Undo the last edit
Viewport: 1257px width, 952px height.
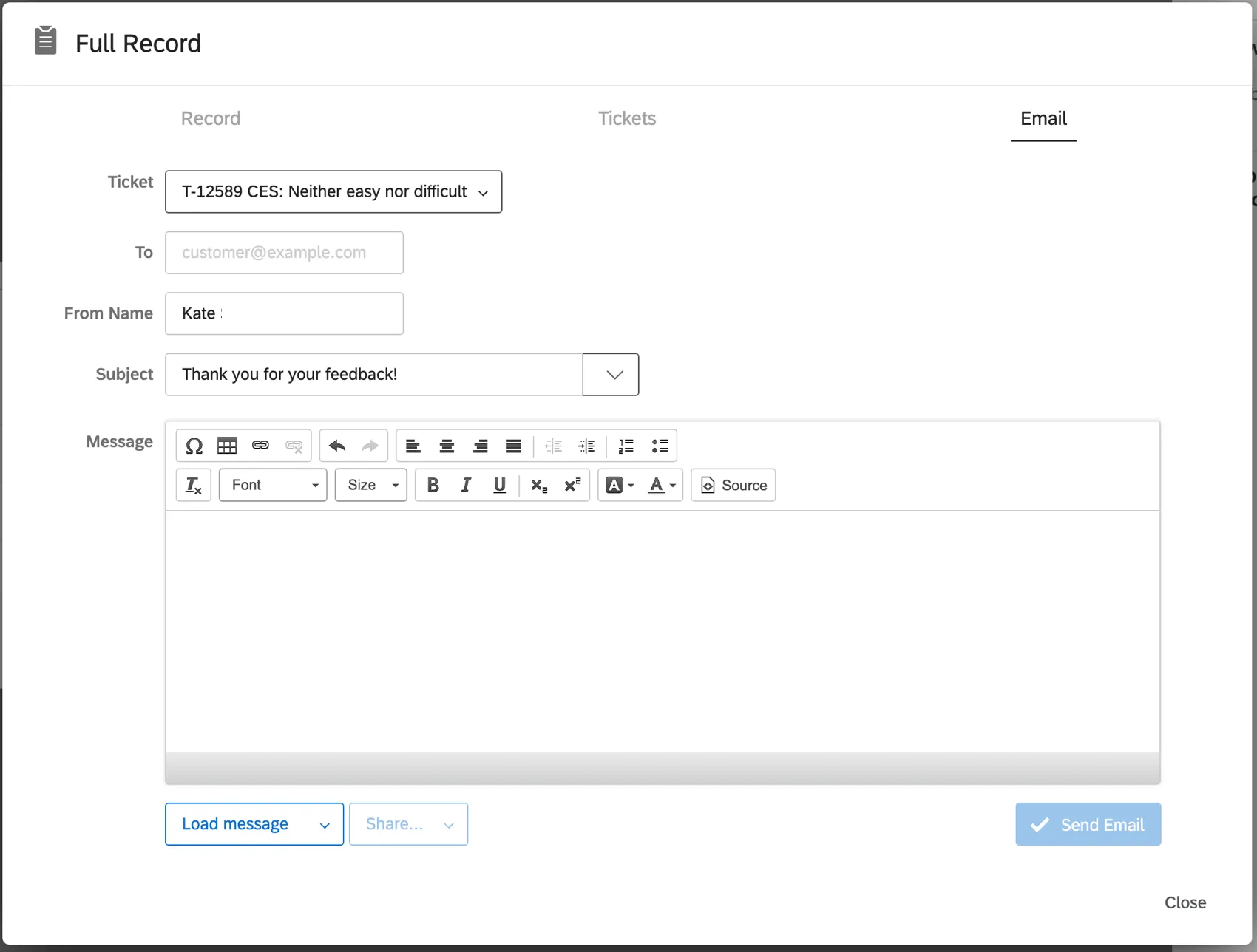(336, 446)
